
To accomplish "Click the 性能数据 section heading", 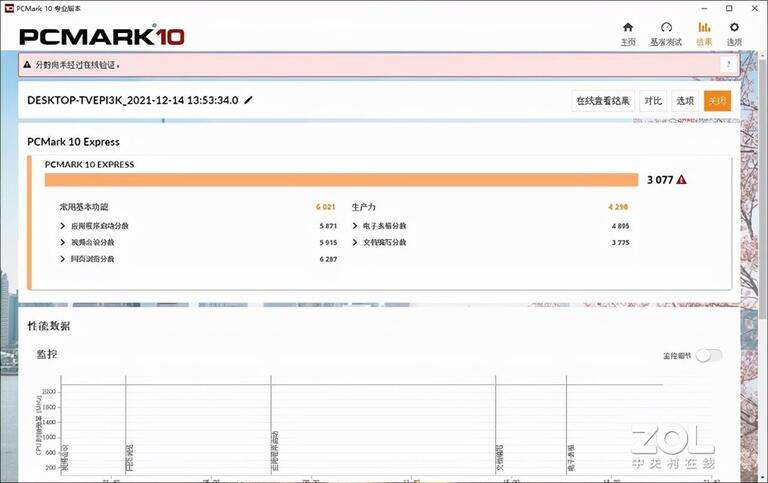I will click(x=49, y=326).
